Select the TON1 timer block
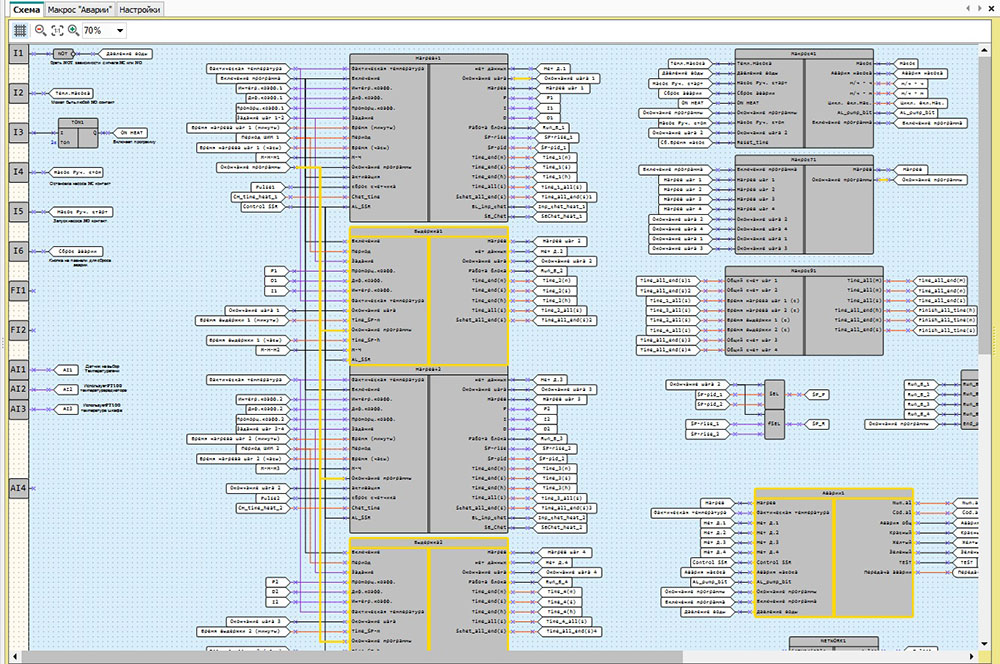Screen dimensions: 1000x664 [x=78, y=134]
